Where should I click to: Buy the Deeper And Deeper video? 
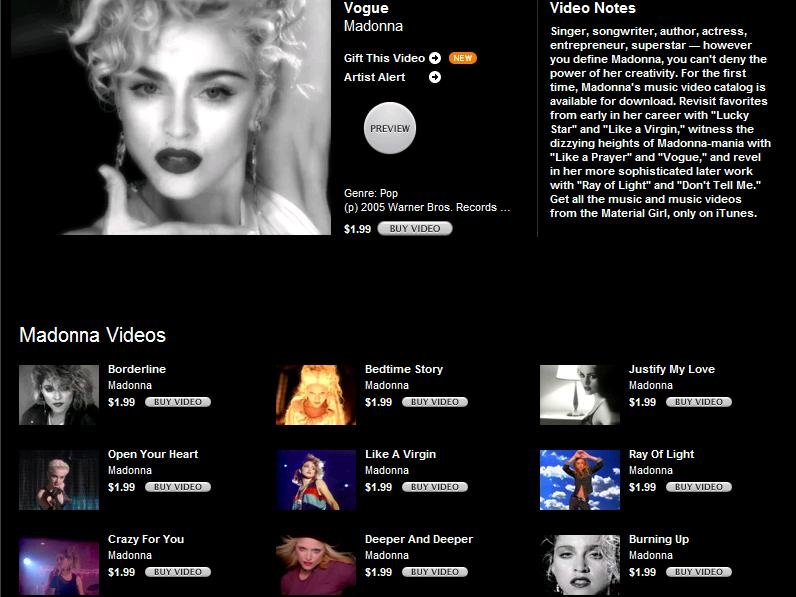[435, 572]
